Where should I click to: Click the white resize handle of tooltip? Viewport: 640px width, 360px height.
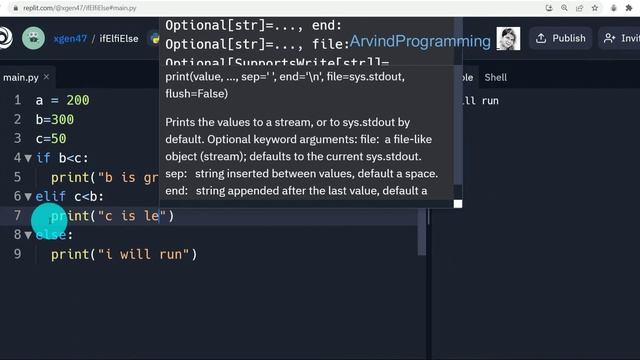(x=458, y=204)
